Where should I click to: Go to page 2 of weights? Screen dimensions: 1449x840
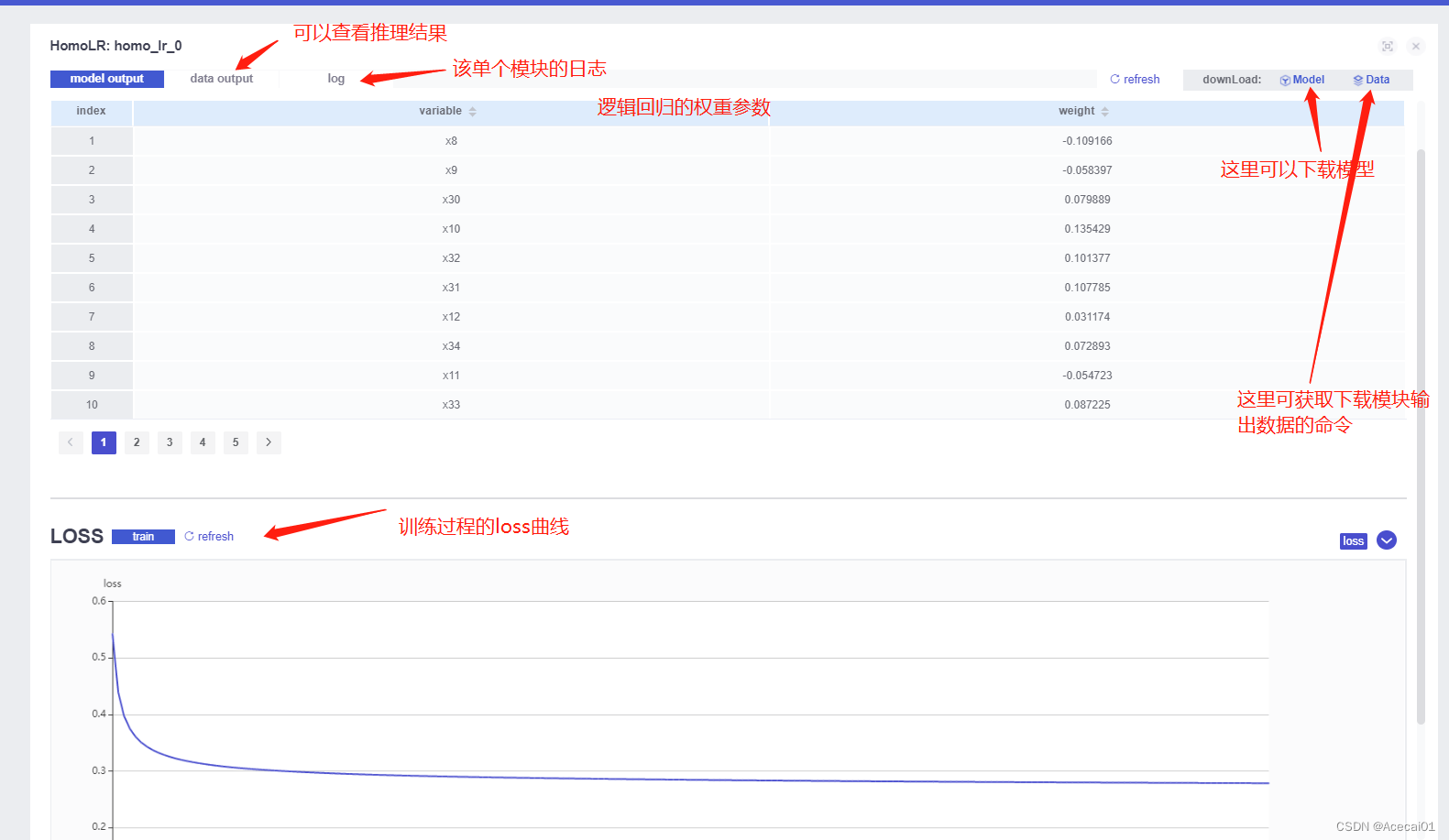coord(137,442)
